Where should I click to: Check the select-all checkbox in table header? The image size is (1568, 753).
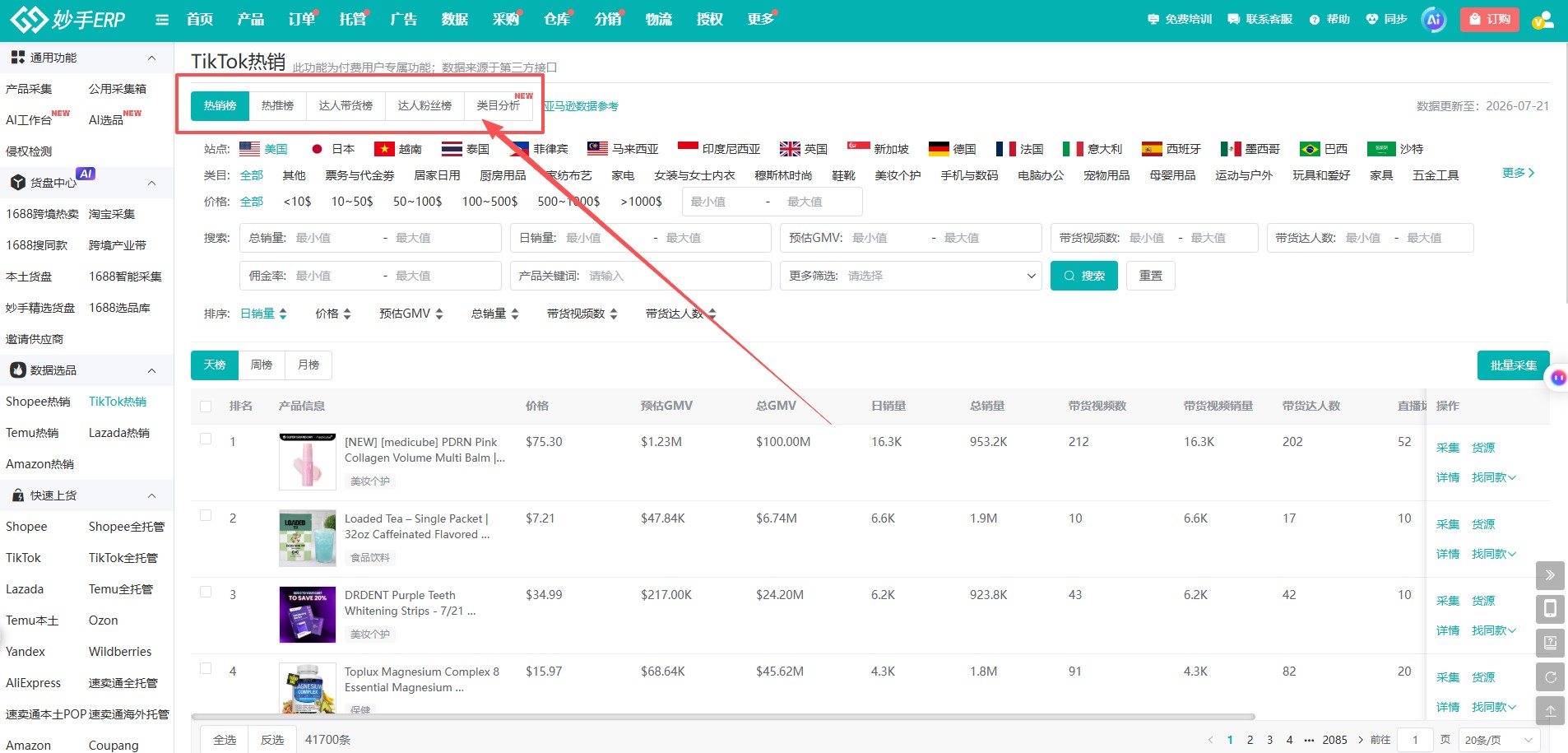[x=206, y=407]
